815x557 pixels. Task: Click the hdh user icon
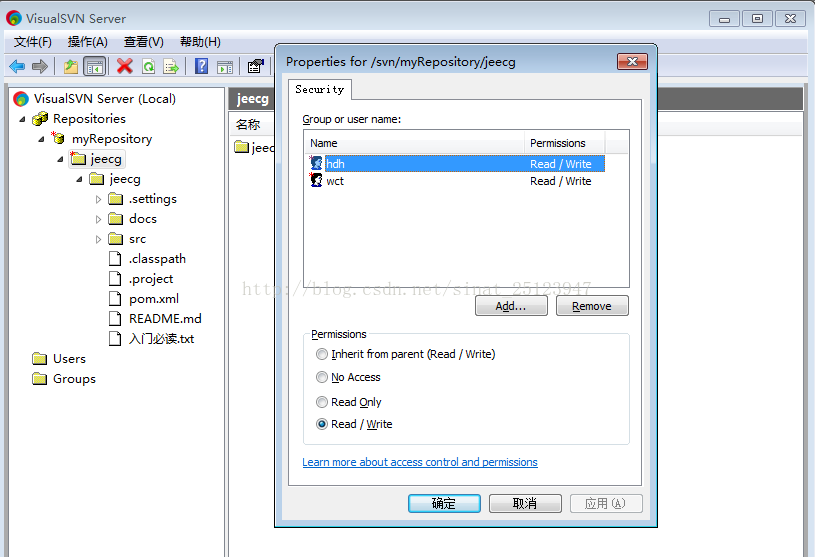click(x=316, y=163)
